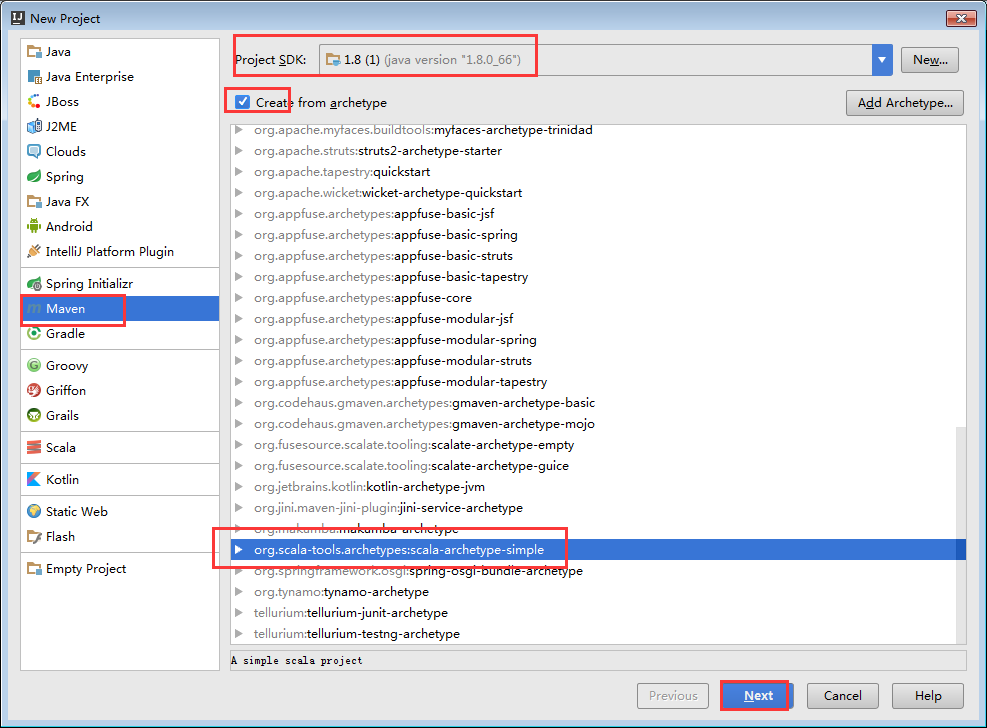Select the appfuse-modular-jsf archetype row

point(598,319)
